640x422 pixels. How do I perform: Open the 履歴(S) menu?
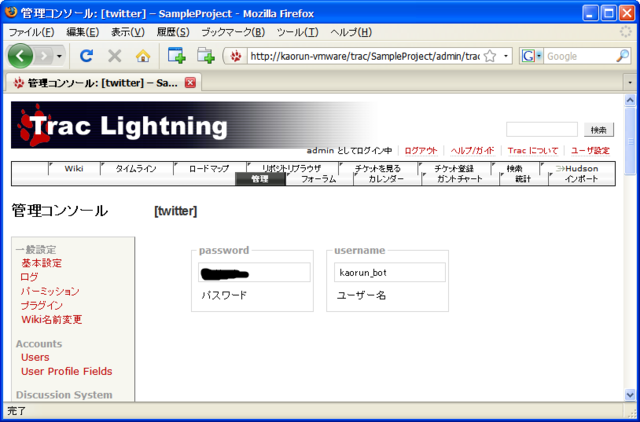coord(173,32)
